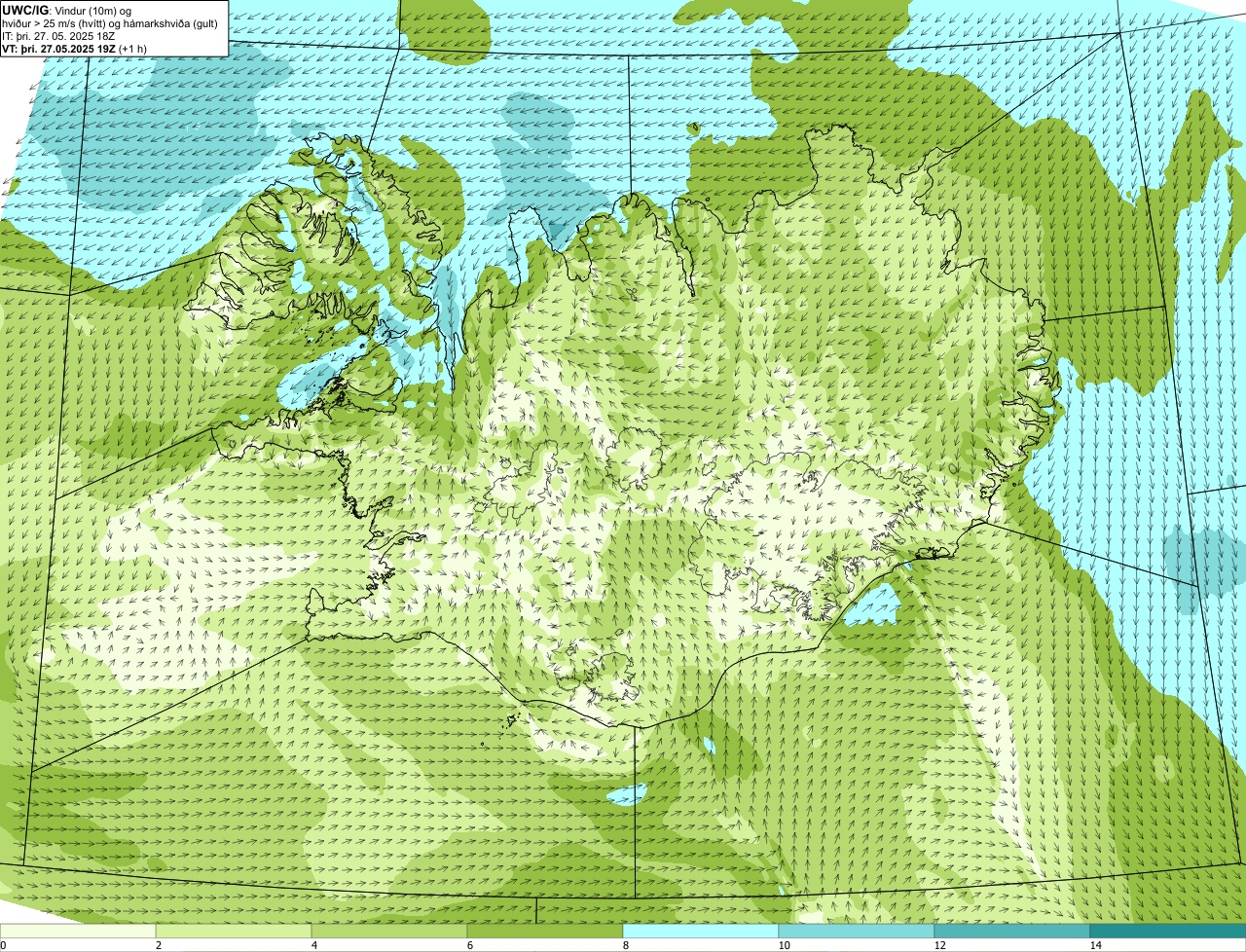Click the darkest teal legend segment above 14
The image size is (1246, 952).
click(1168, 931)
